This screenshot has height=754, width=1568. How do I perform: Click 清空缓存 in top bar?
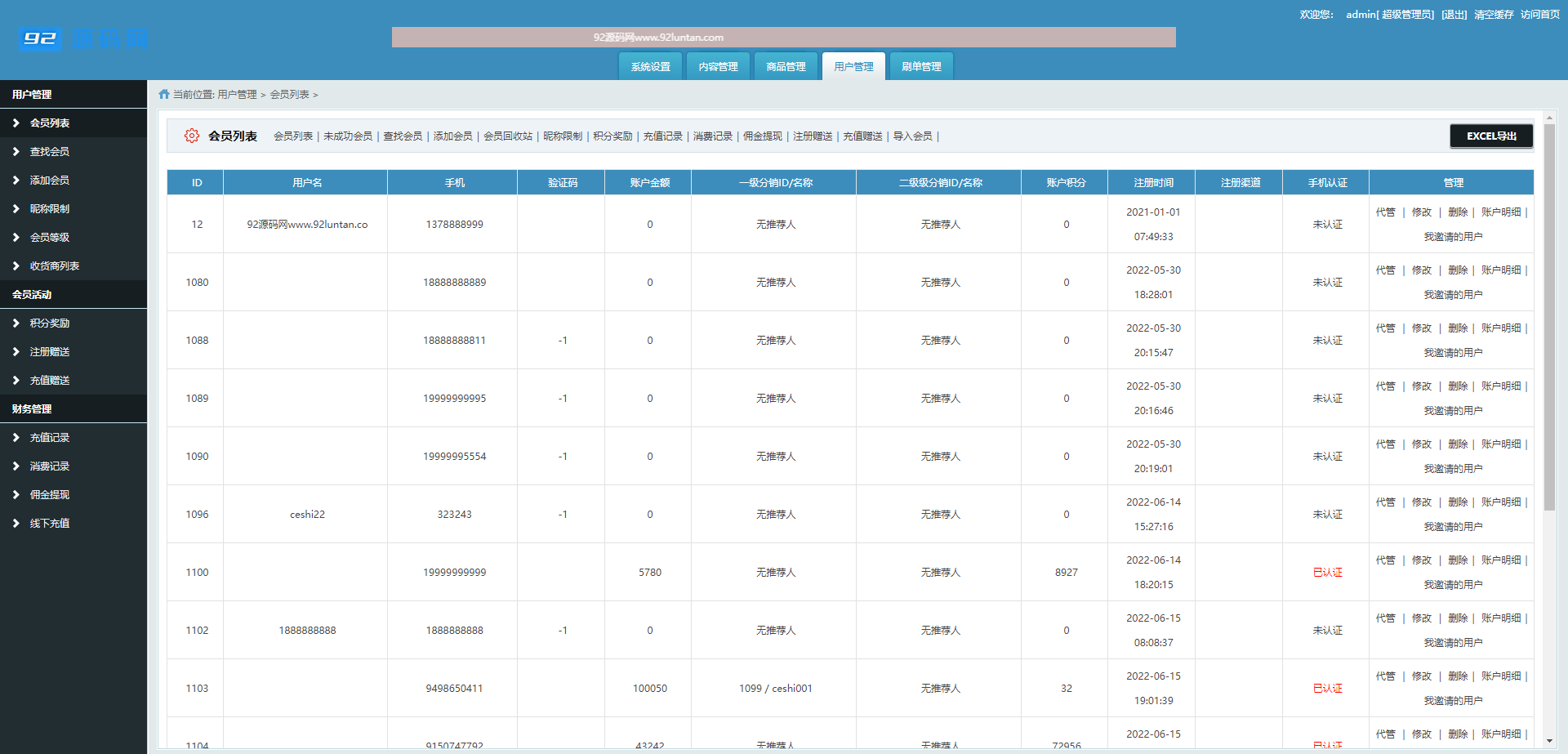tap(1494, 14)
